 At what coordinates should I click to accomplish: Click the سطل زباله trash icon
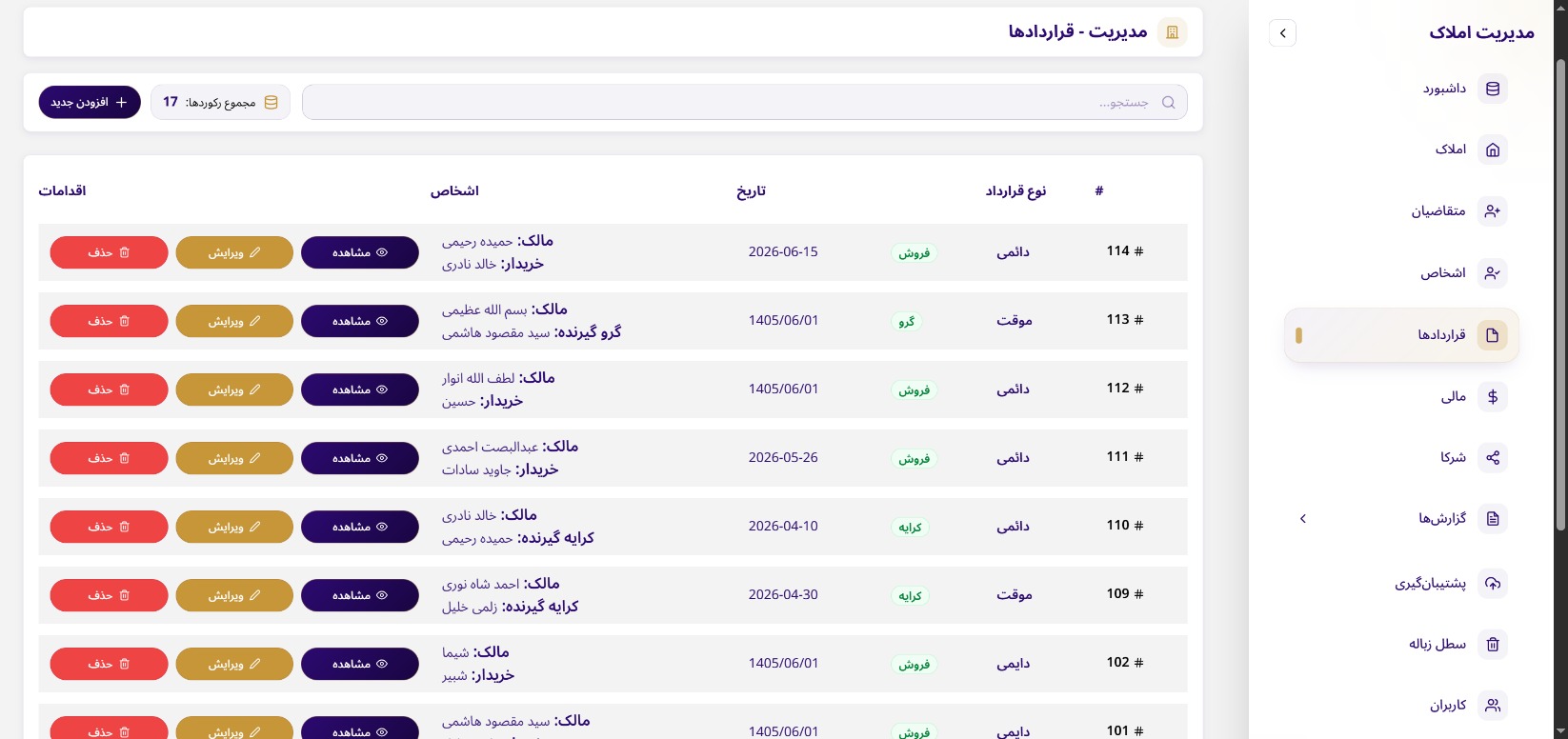coord(1493,645)
